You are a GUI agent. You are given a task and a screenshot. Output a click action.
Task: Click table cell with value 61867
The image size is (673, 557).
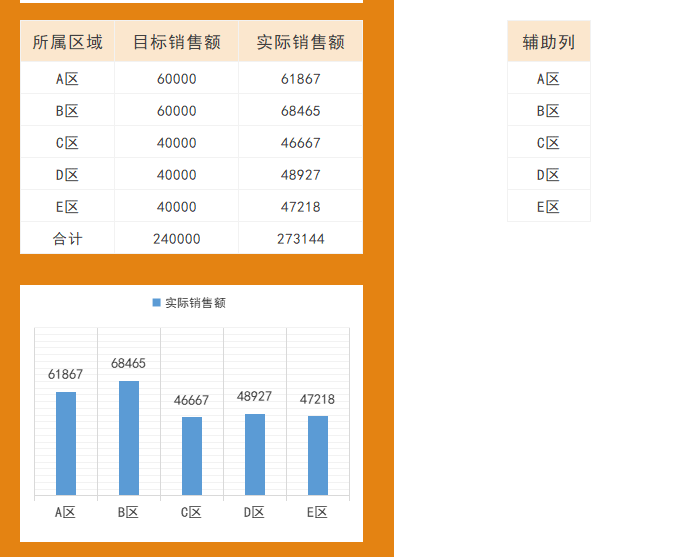300,78
